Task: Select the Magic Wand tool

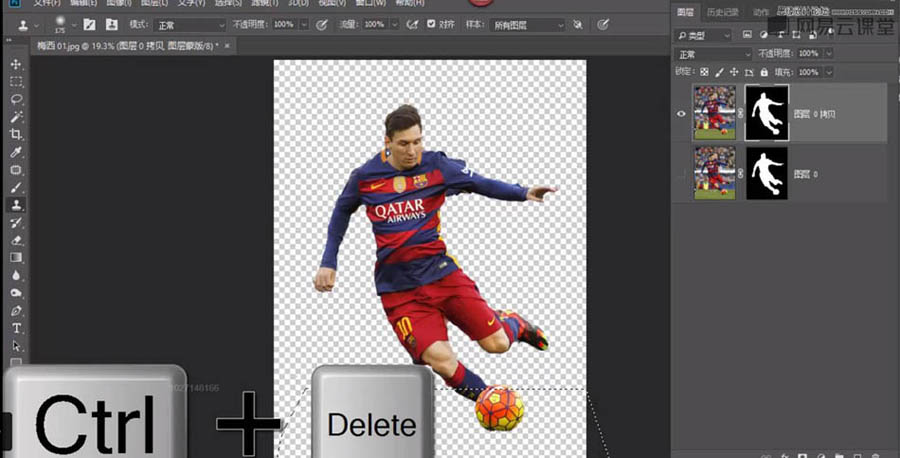Action: [16, 117]
